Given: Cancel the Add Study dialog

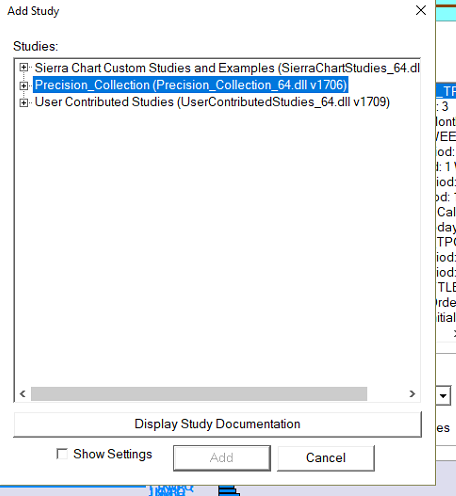Looking at the screenshot, I should [x=326, y=458].
